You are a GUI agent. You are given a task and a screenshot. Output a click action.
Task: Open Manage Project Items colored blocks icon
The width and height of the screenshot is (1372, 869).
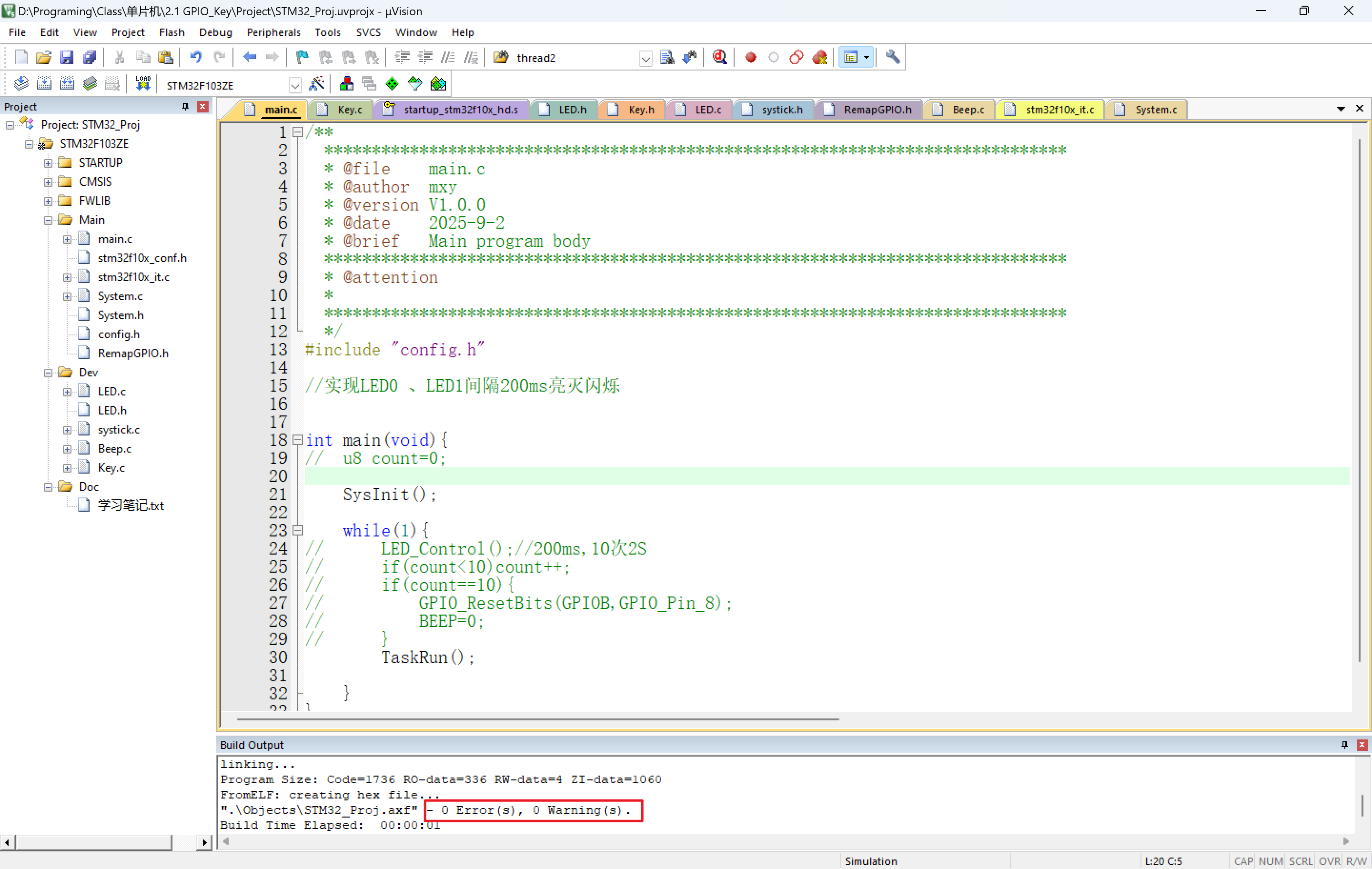tap(346, 84)
